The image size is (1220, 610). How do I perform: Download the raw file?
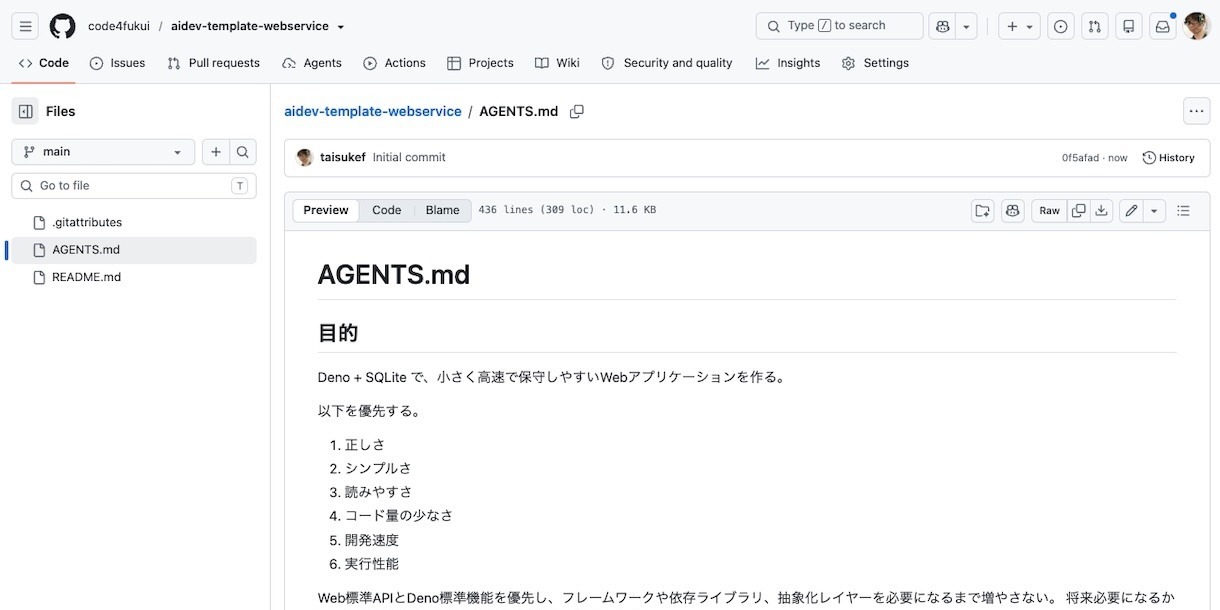pyautogui.click(x=1101, y=210)
